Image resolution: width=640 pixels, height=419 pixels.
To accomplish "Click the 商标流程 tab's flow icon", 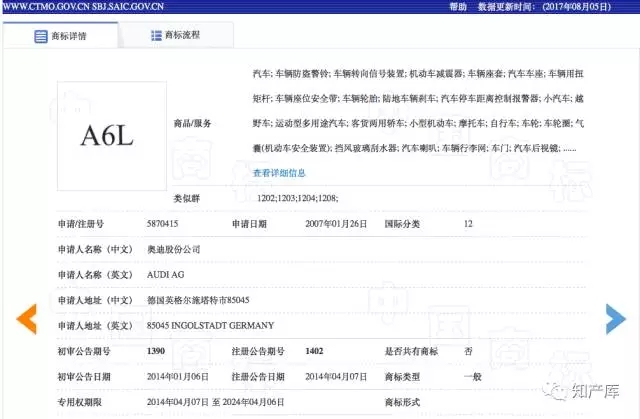I will (x=157, y=36).
